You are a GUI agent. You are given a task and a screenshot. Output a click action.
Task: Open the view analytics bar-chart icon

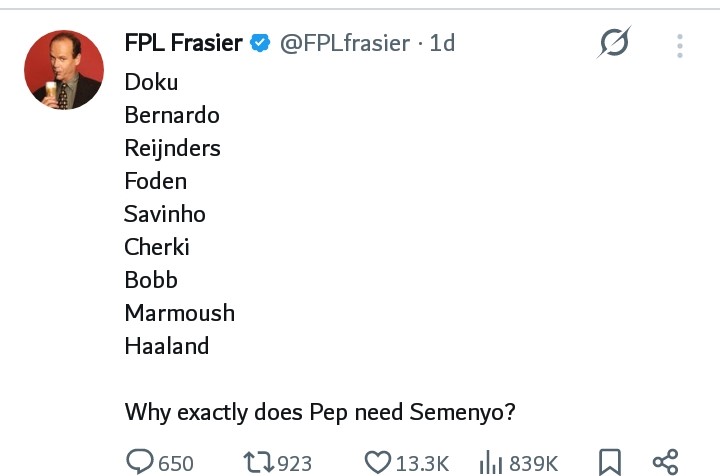(491, 462)
